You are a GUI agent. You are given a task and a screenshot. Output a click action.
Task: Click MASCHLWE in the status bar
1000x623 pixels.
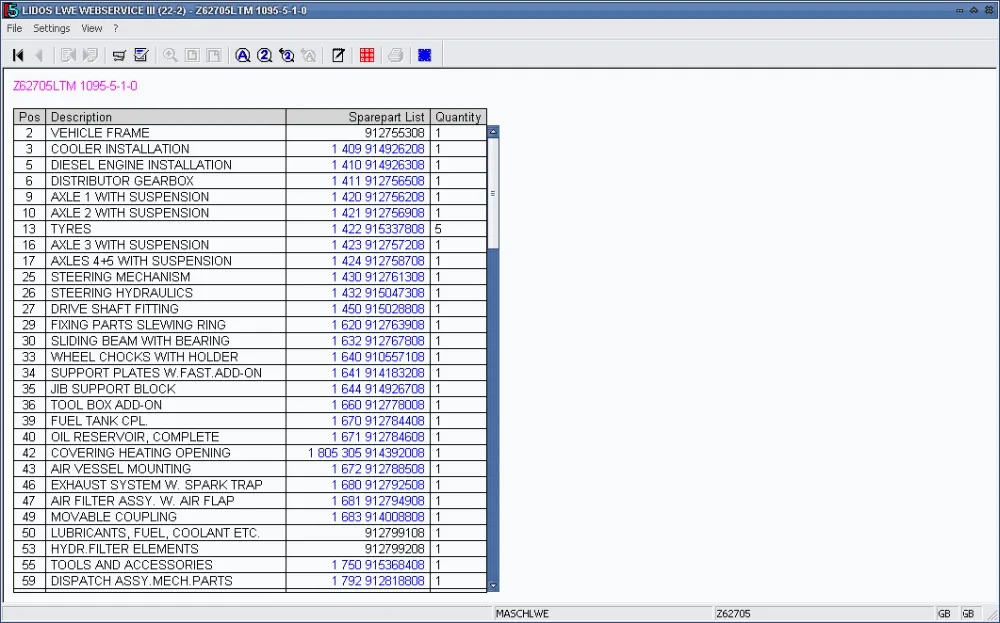pyautogui.click(x=522, y=614)
